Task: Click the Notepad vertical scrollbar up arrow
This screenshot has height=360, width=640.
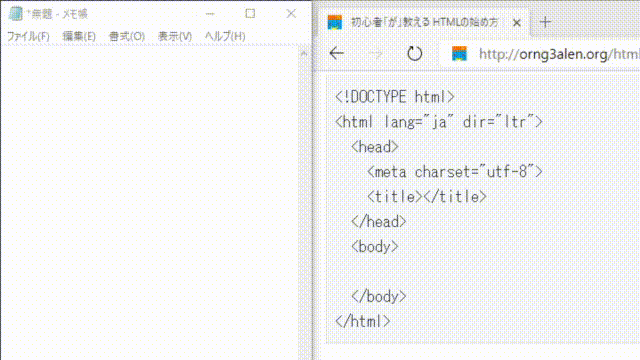Action: (303, 53)
